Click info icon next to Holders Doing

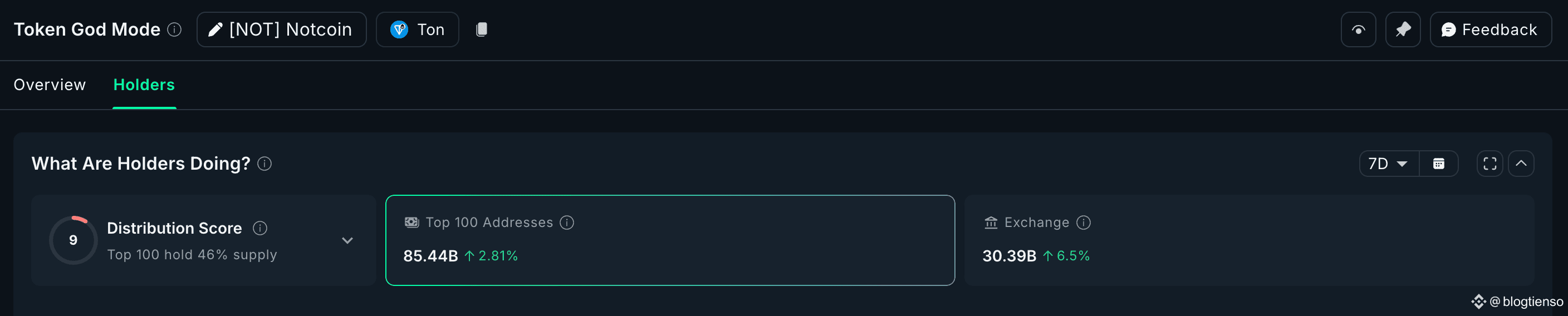[264, 164]
